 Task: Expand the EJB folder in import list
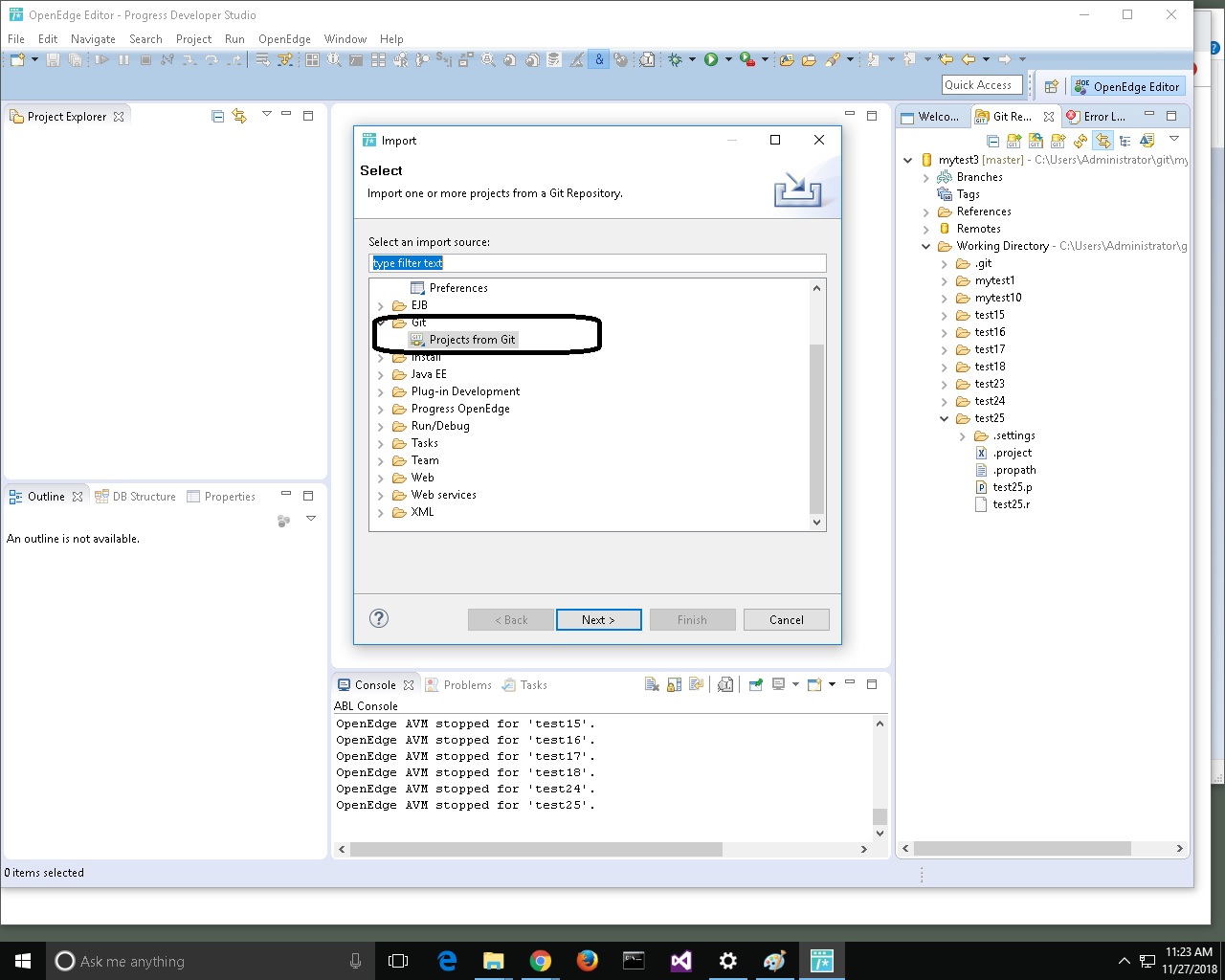[381, 306]
